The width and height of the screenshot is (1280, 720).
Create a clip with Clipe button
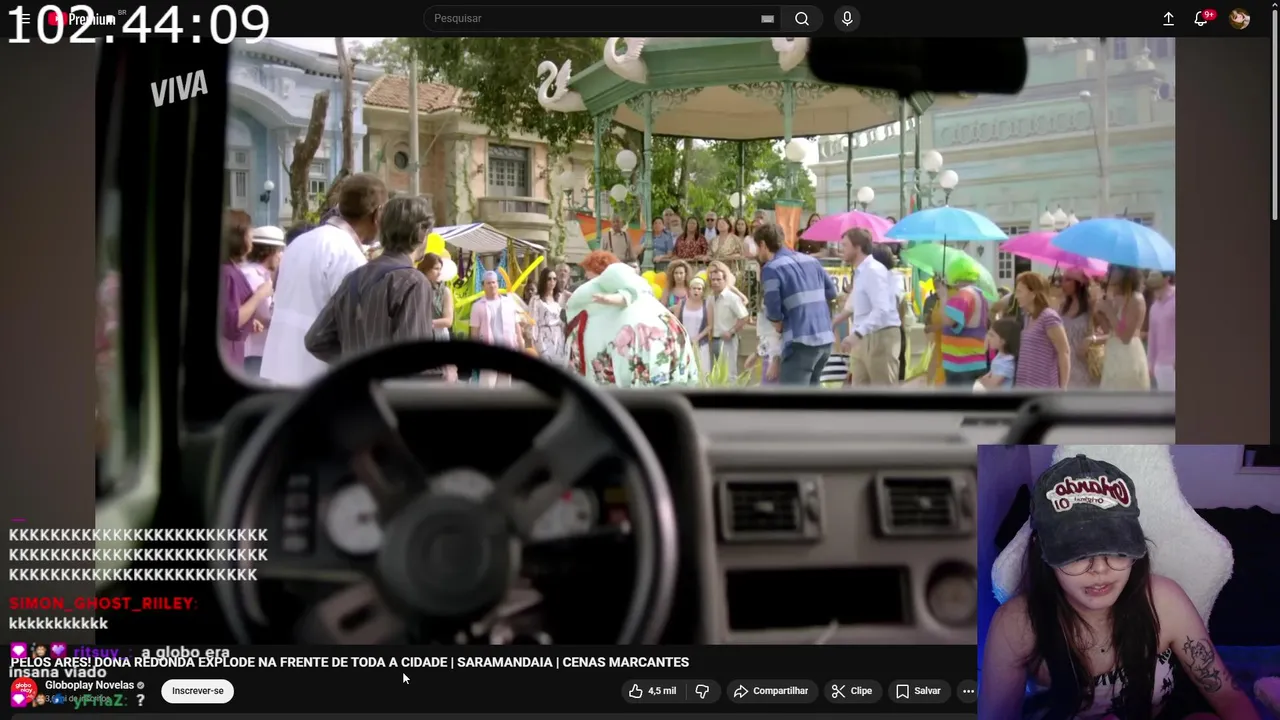[853, 691]
